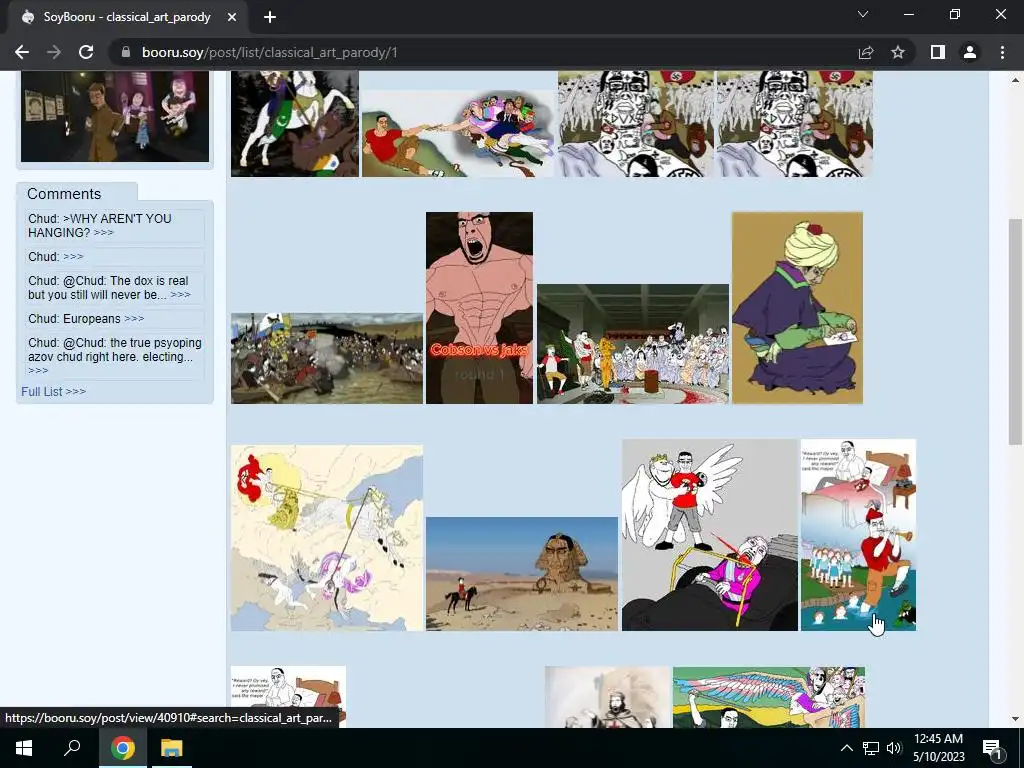1024x768 pixels.
Task: Open the desert sphinx thumbnail
Action: [522, 574]
